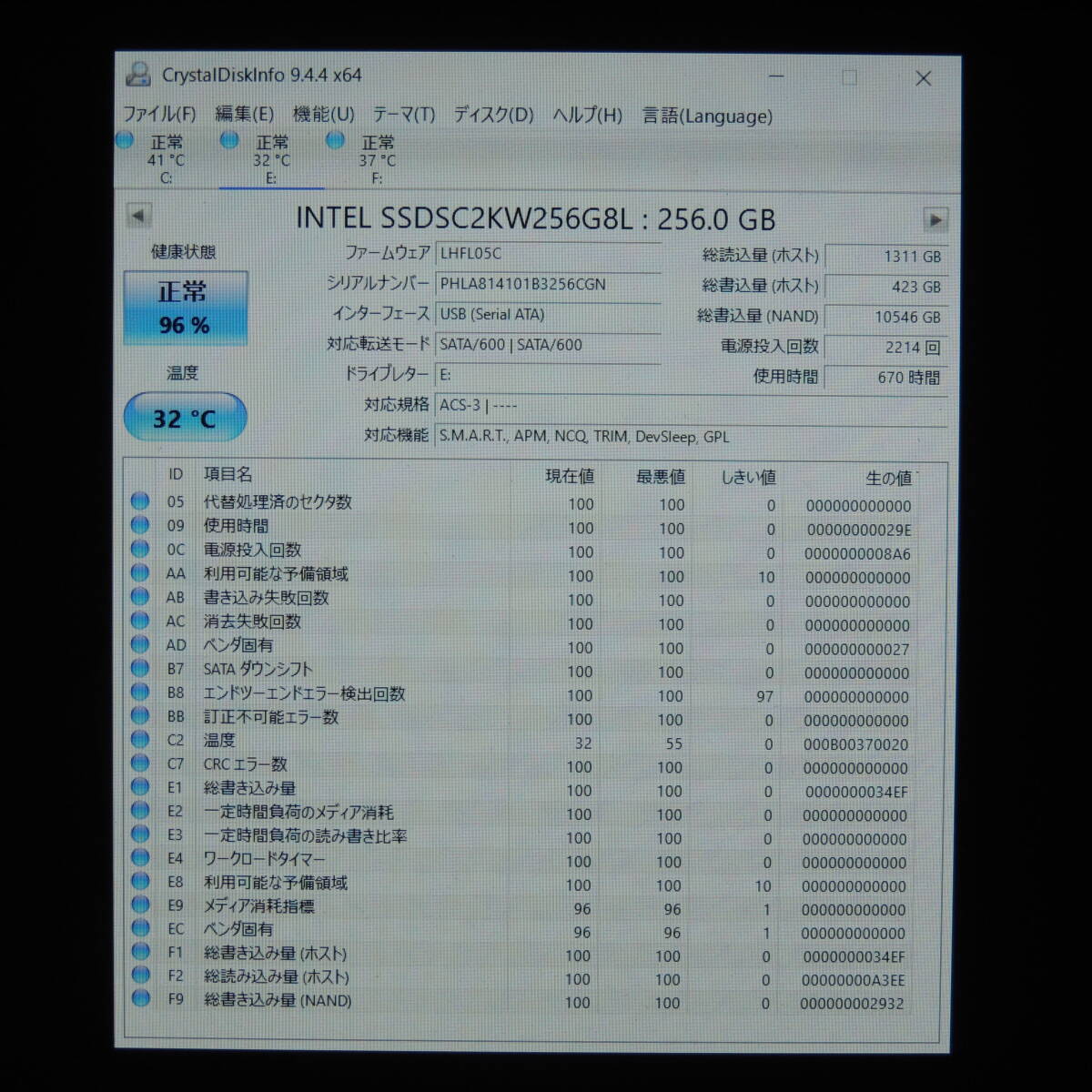Open the ヘルプ(H) menu
This screenshot has height=1092, width=1092.
tap(587, 116)
